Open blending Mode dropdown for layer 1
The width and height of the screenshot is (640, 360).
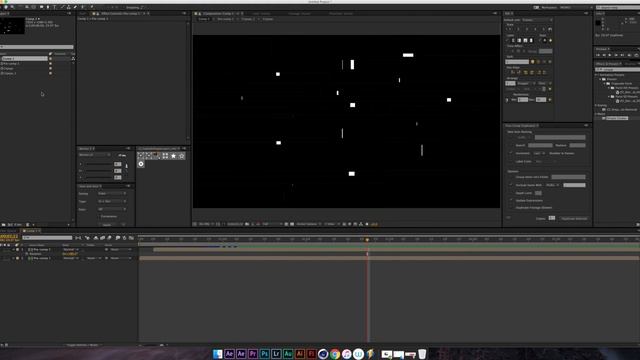coord(71,249)
